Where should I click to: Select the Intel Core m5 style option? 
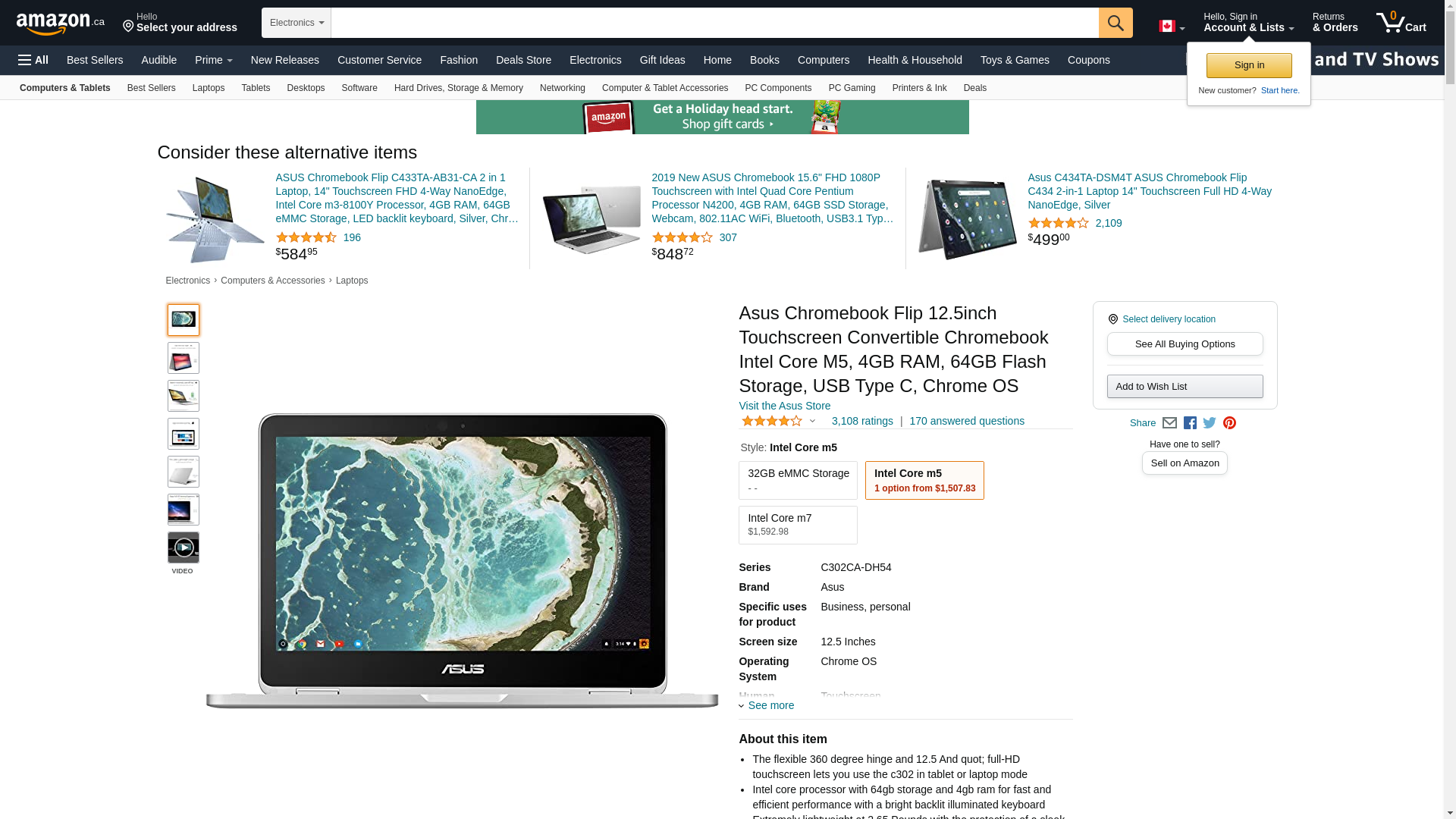point(924,480)
